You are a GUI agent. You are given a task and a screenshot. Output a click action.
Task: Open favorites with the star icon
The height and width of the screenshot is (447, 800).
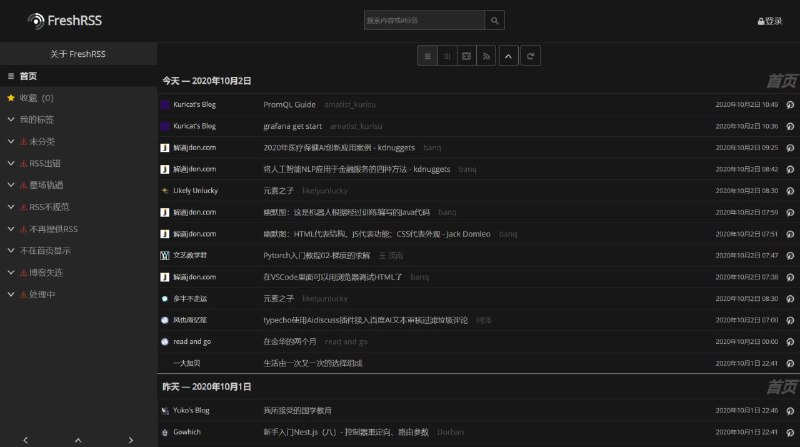[11, 98]
